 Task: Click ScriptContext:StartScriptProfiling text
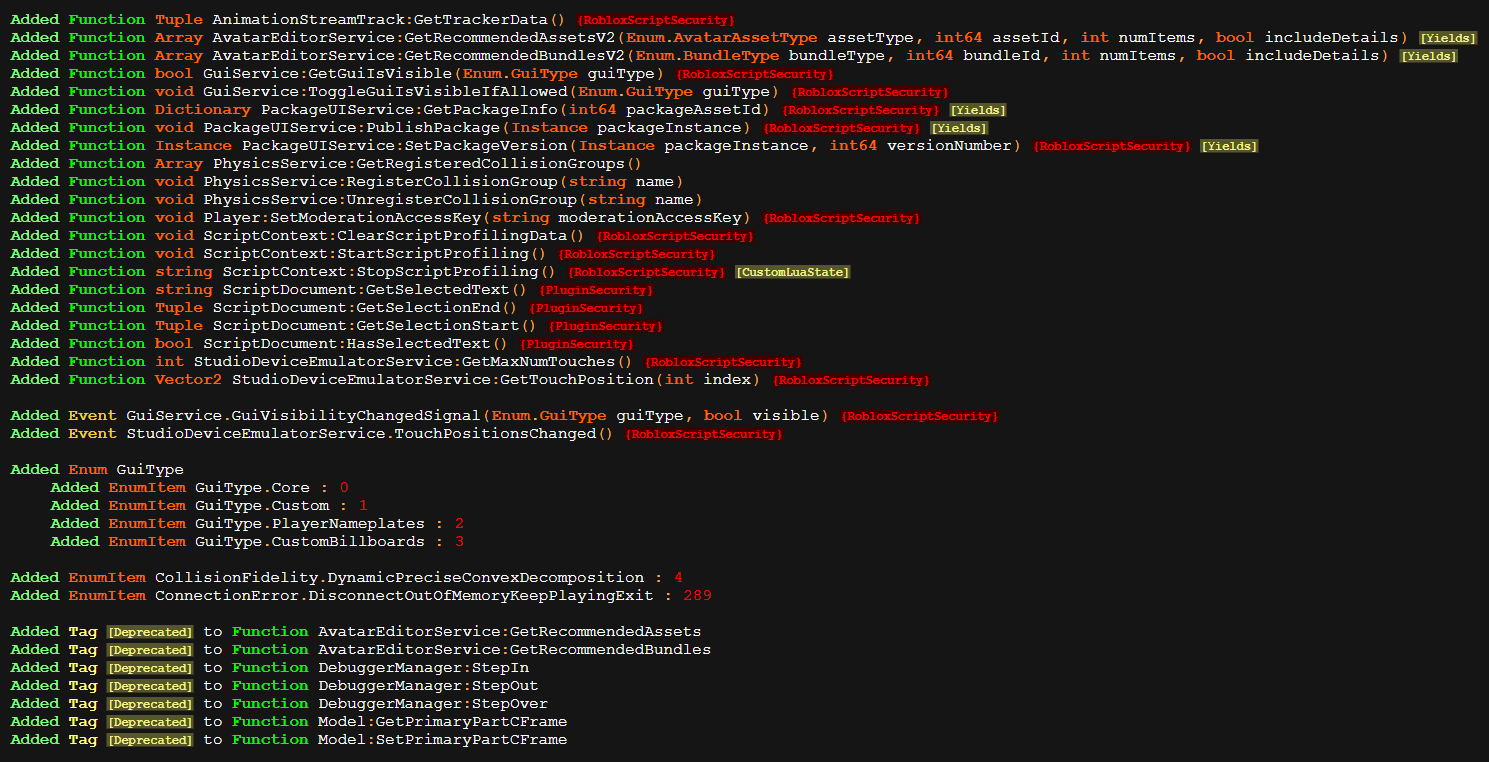click(365, 253)
